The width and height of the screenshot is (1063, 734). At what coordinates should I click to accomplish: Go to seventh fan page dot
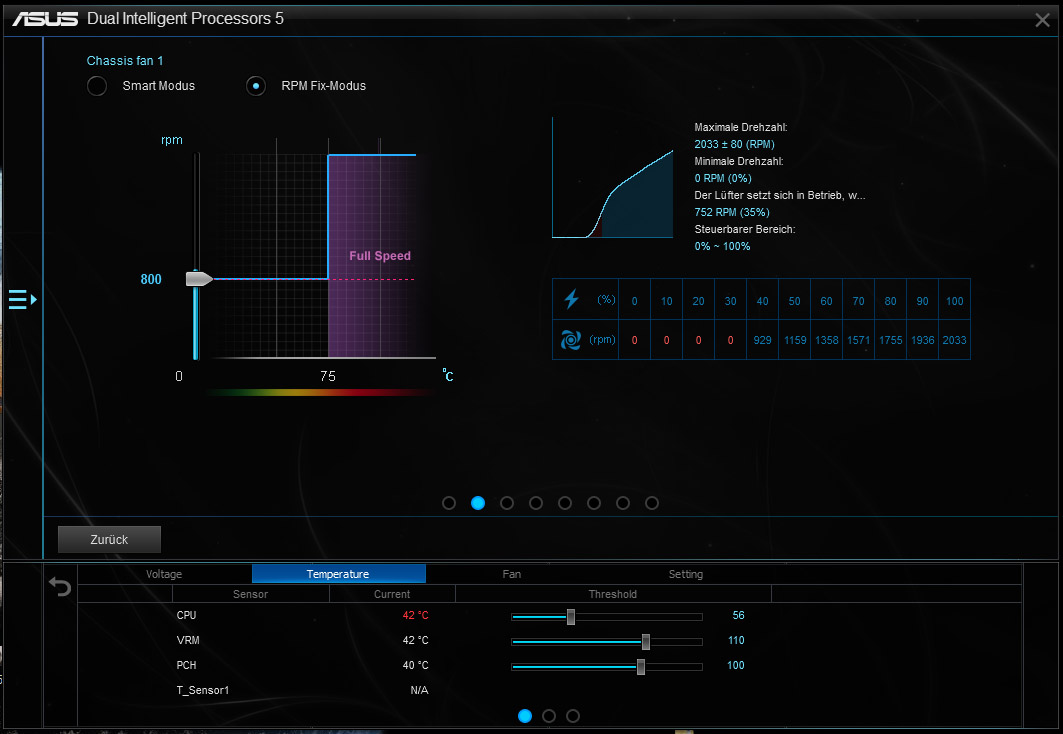click(x=623, y=503)
